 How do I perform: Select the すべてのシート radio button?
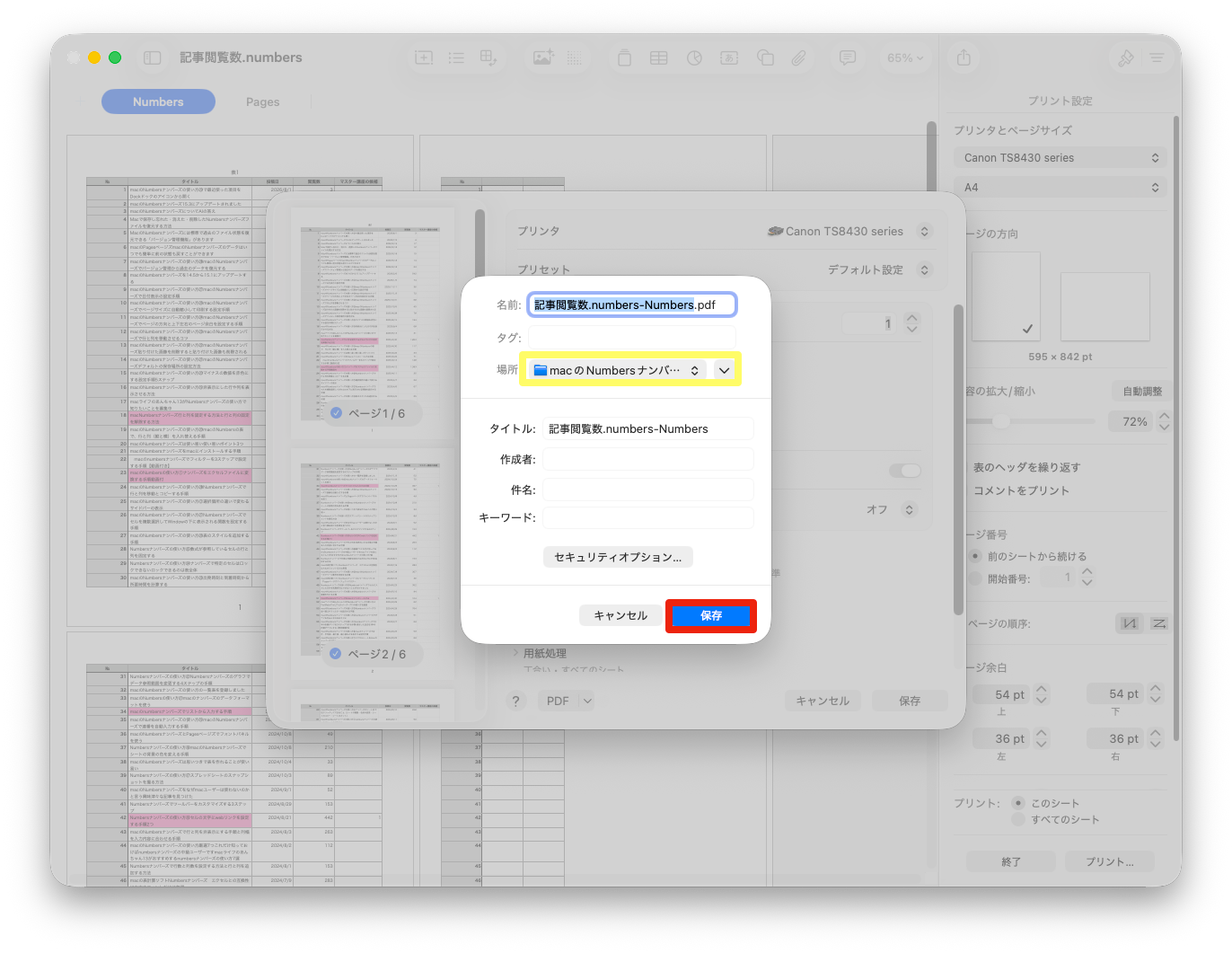pos(1018,819)
